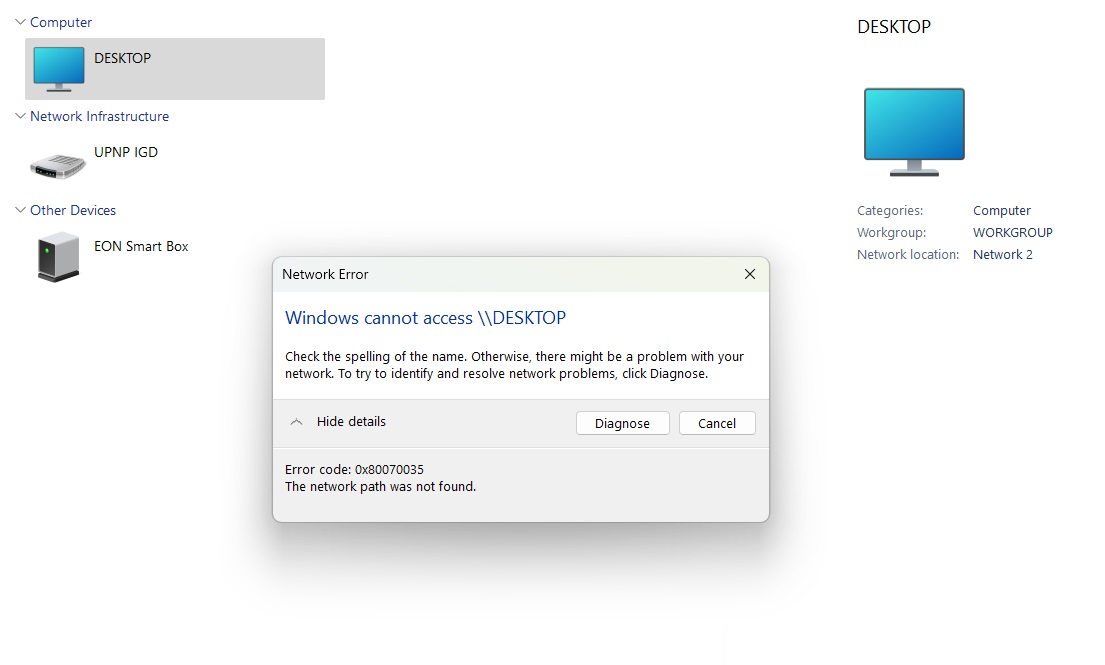Viewport: 1105px width, 665px height.
Task: Collapse the Network Infrastructure group chevron
Action: [x=20, y=116]
